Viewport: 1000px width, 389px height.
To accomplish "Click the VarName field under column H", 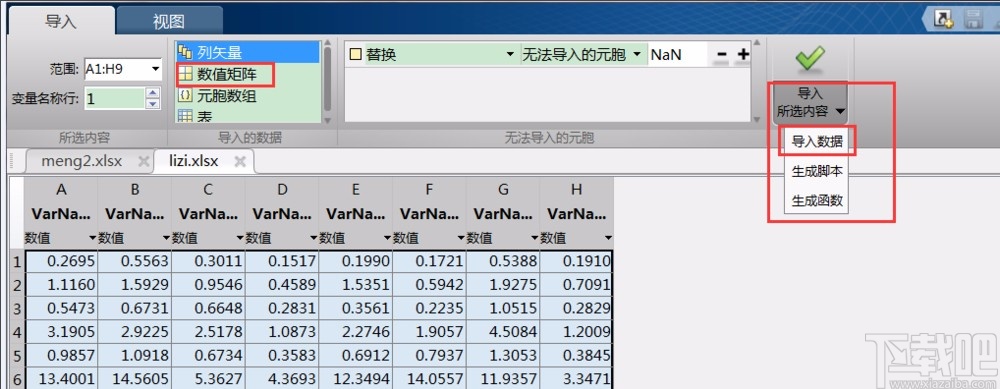I will (577, 214).
